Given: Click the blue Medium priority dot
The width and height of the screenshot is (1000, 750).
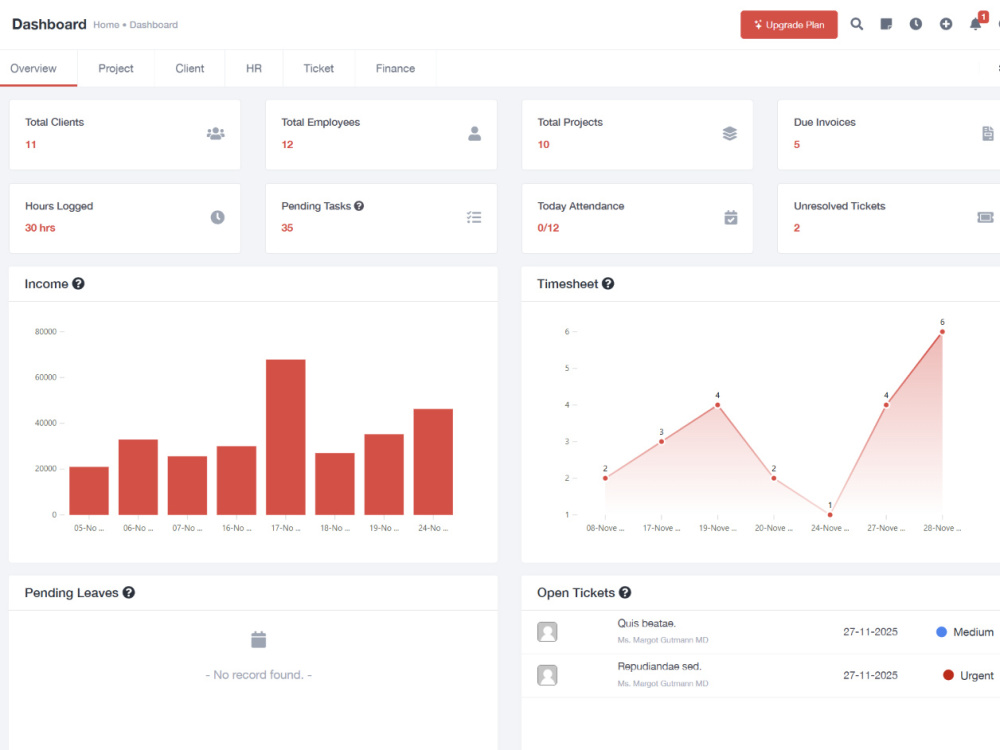Looking at the screenshot, I should 941,632.
